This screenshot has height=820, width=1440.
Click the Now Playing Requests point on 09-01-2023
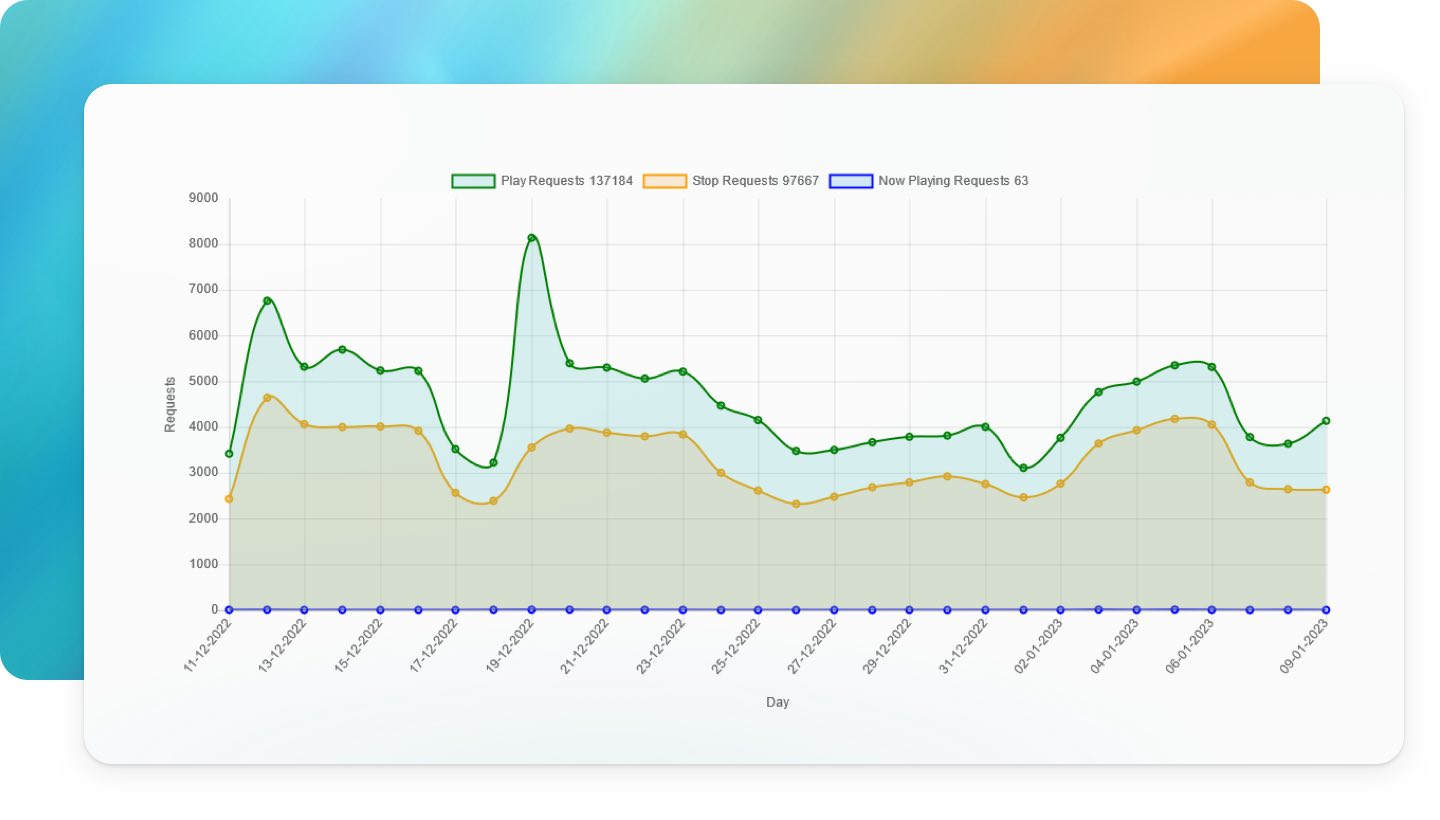1326,610
